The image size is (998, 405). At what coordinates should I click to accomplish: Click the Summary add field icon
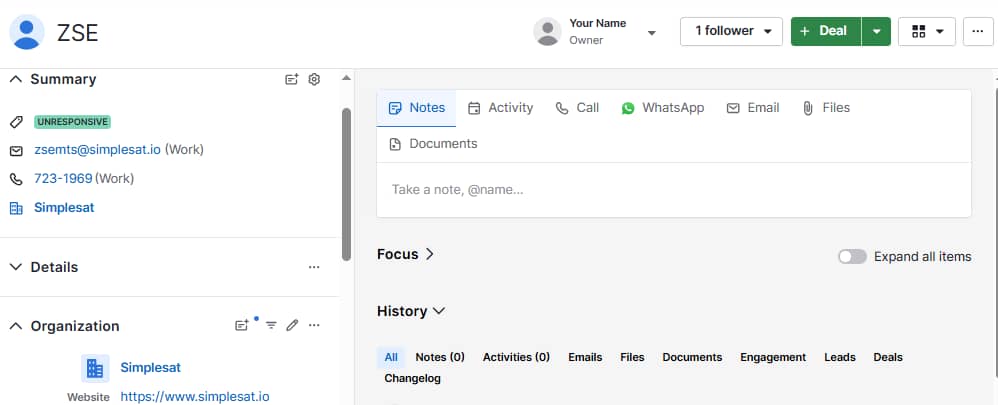point(292,80)
